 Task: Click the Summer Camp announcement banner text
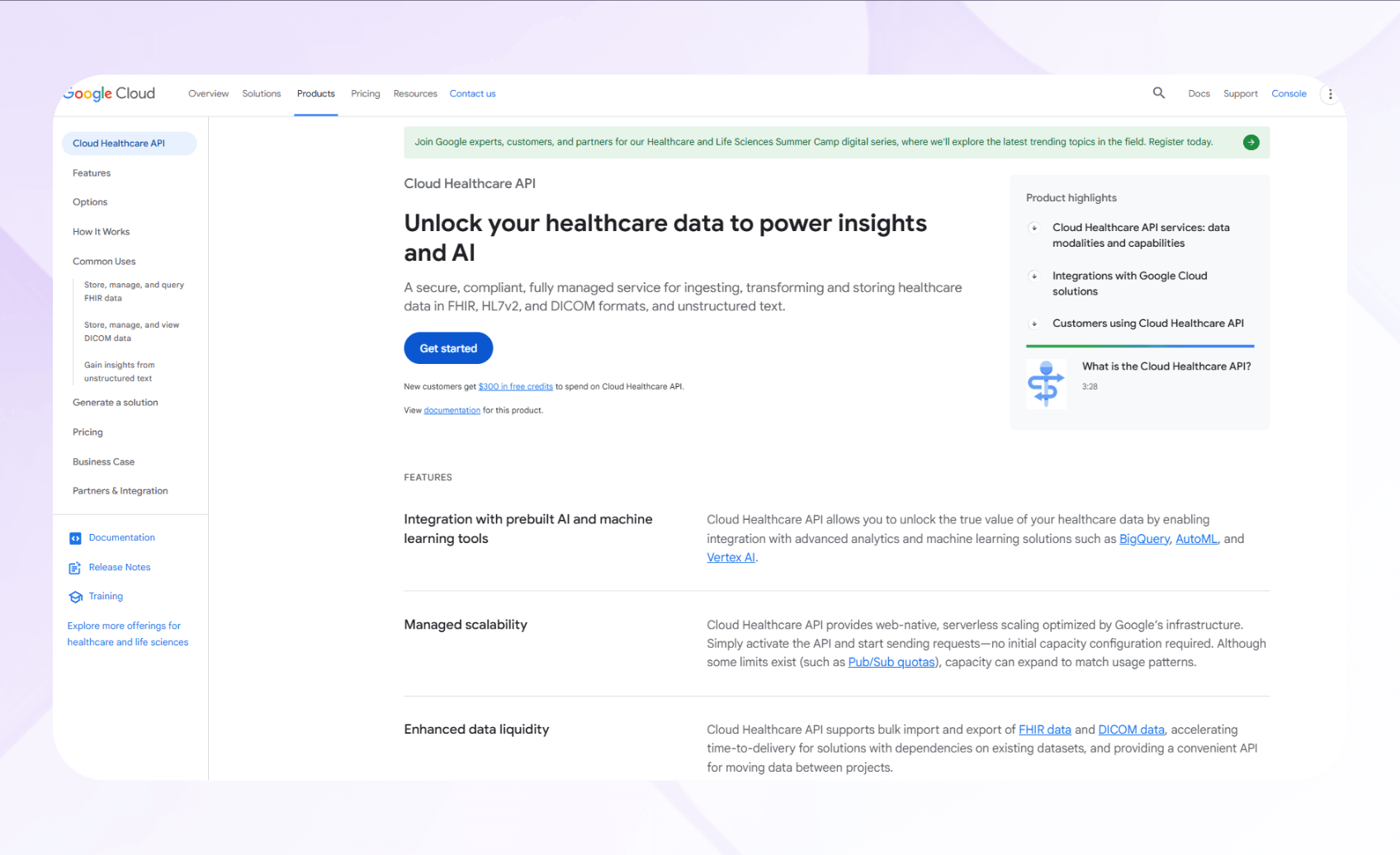click(x=813, y=142)
